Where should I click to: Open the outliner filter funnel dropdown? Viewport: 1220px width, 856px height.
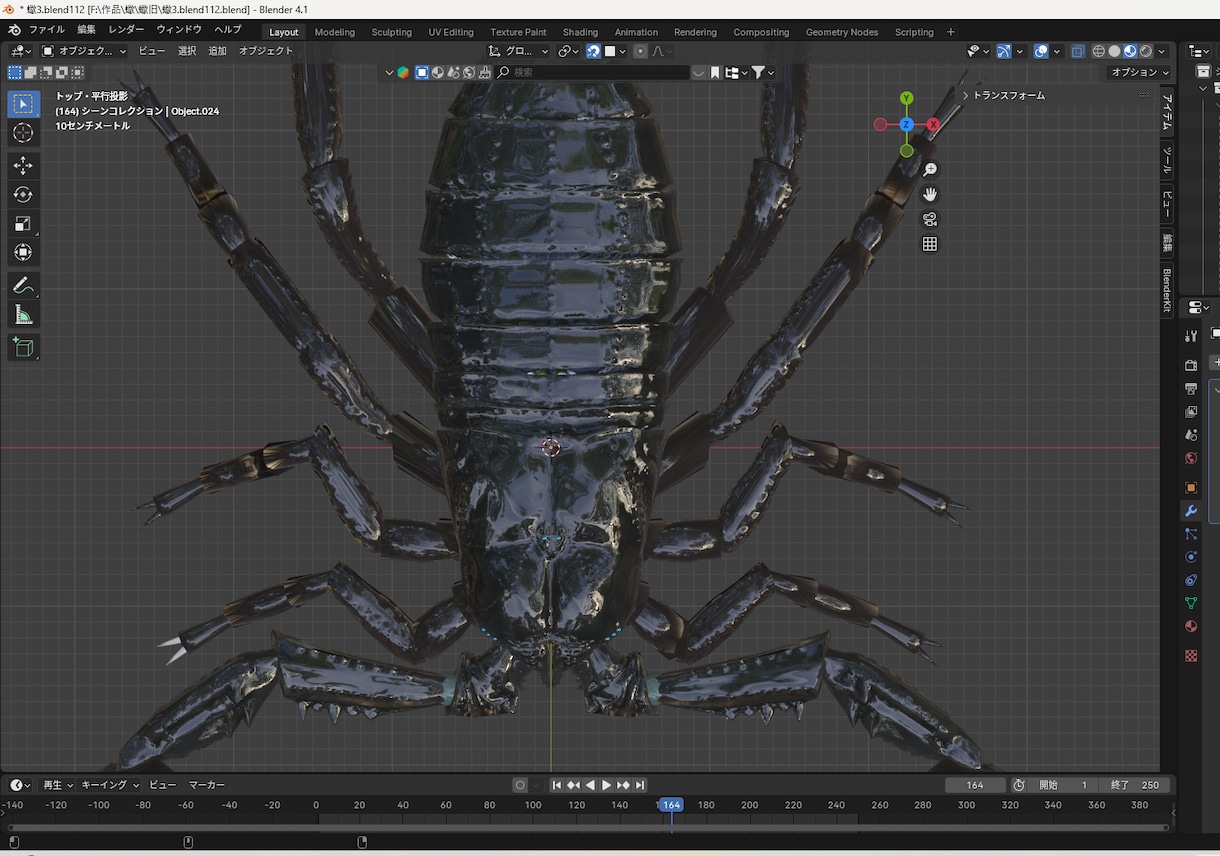click(763, 72)
